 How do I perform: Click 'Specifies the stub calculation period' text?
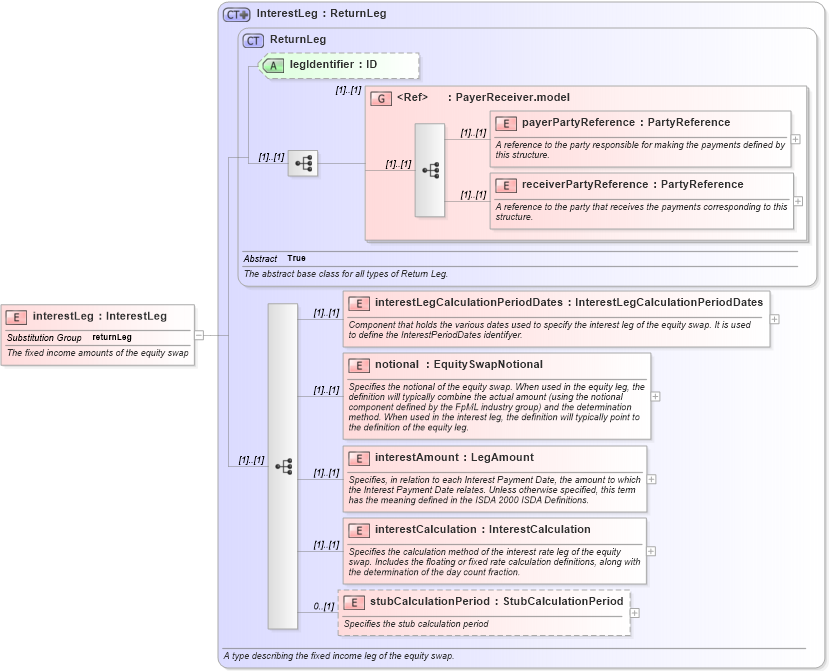pos(416,624)
